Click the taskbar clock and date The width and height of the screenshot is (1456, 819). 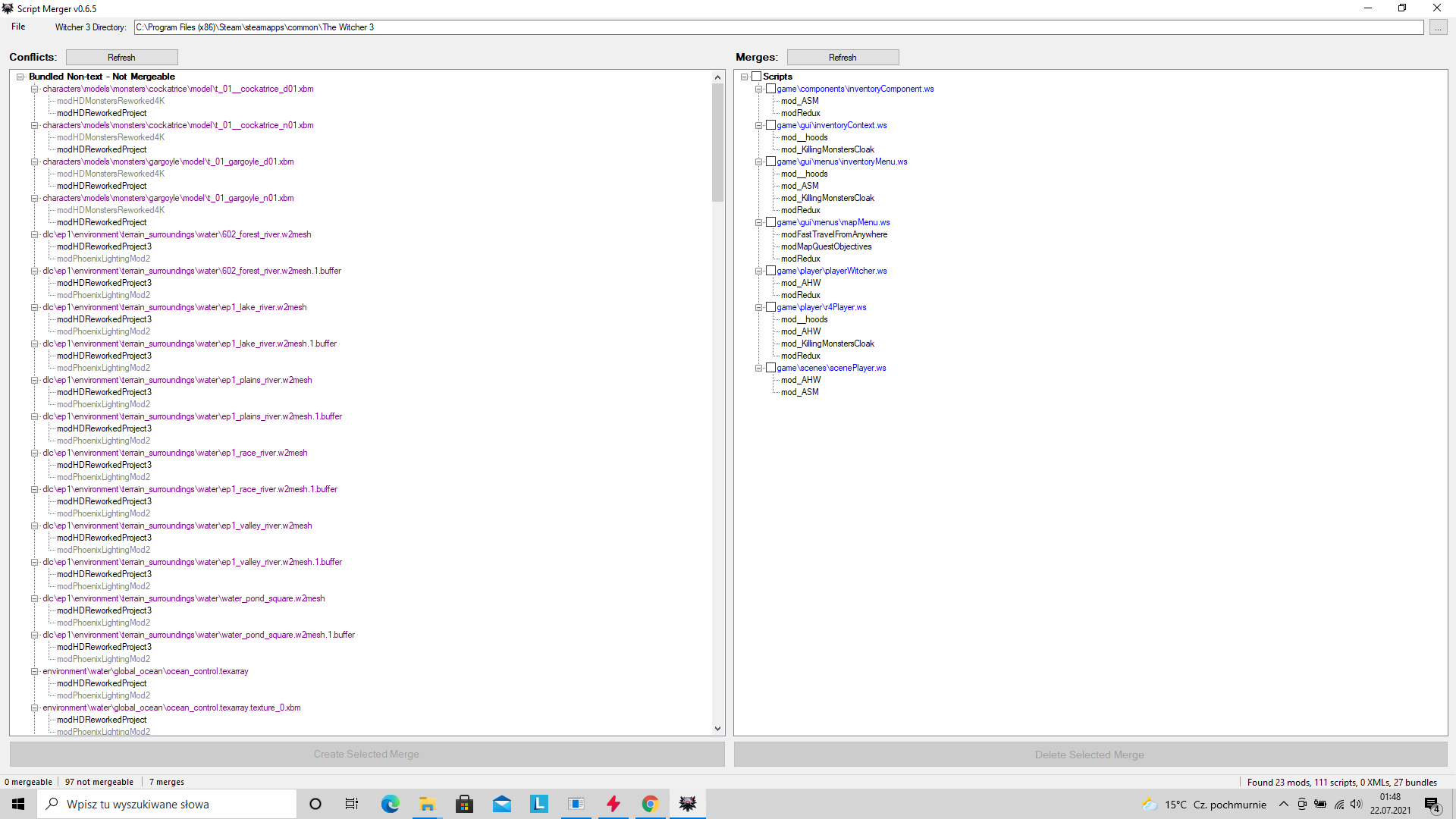[x=1391, y=804]
